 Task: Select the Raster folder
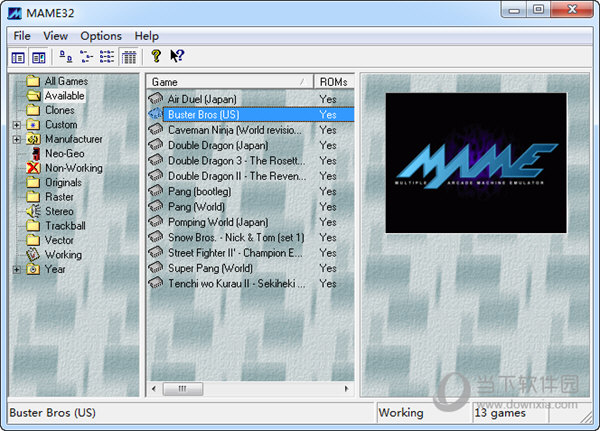(59, 197)
